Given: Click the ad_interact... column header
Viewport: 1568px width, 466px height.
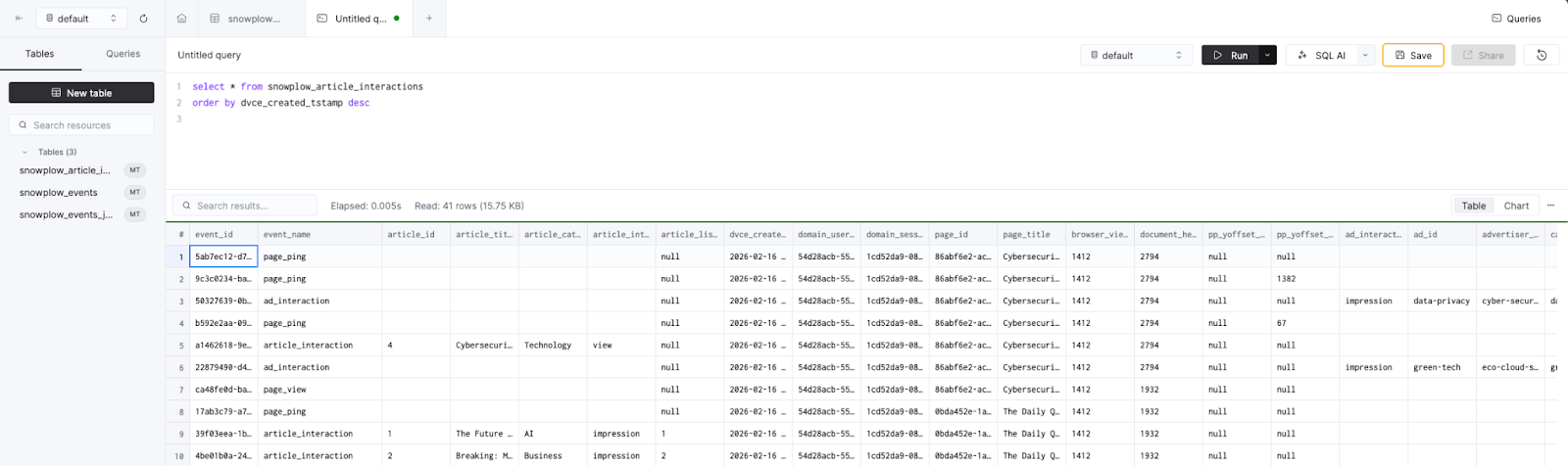Looking at the screenshot, I should (x=1373, y=234).
